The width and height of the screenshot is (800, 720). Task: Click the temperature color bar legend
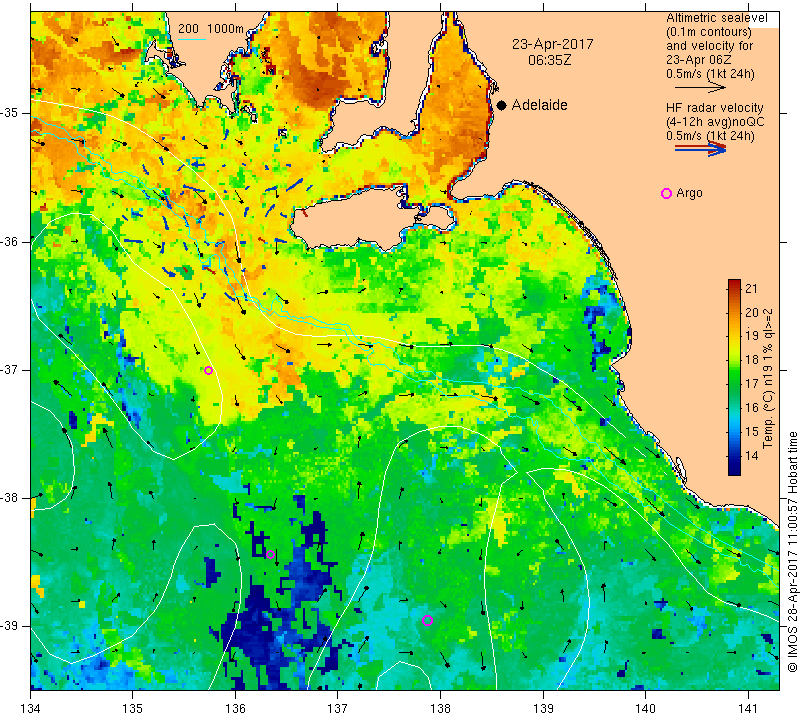(734, 377)
